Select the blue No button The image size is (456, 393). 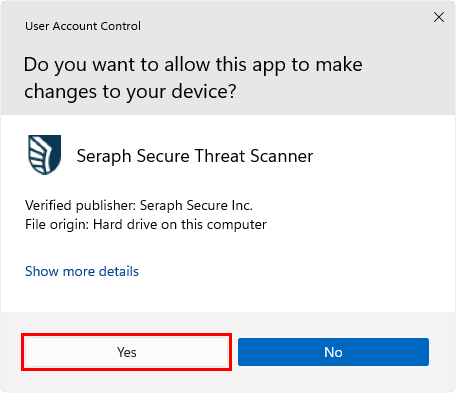tap(333, 352)
